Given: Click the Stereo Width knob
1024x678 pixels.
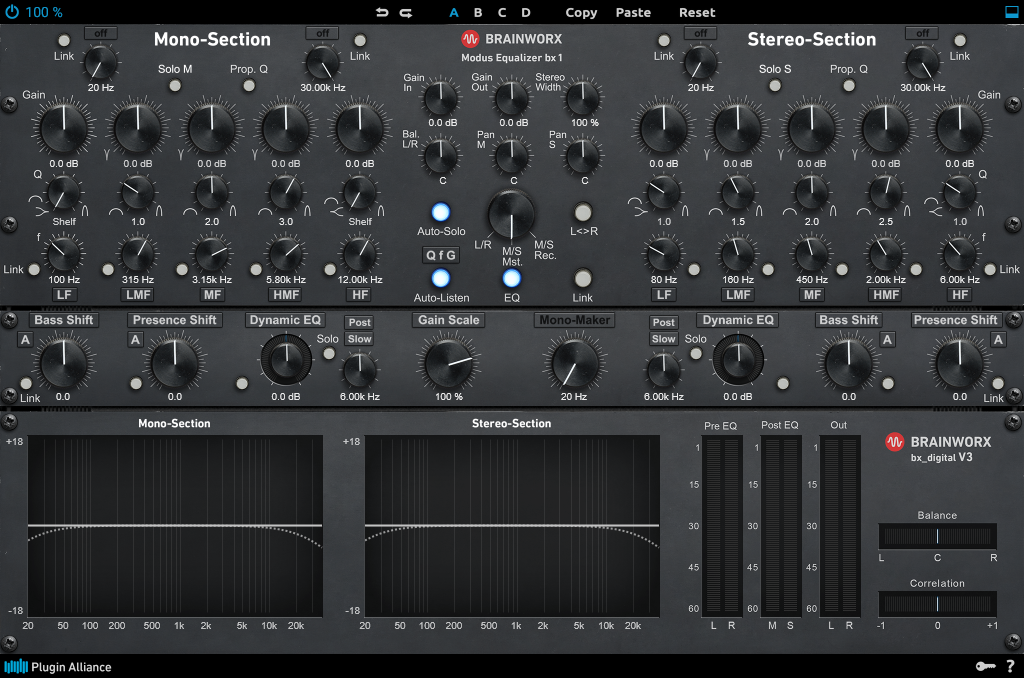Looking at the screenshot, I should 583,97.
